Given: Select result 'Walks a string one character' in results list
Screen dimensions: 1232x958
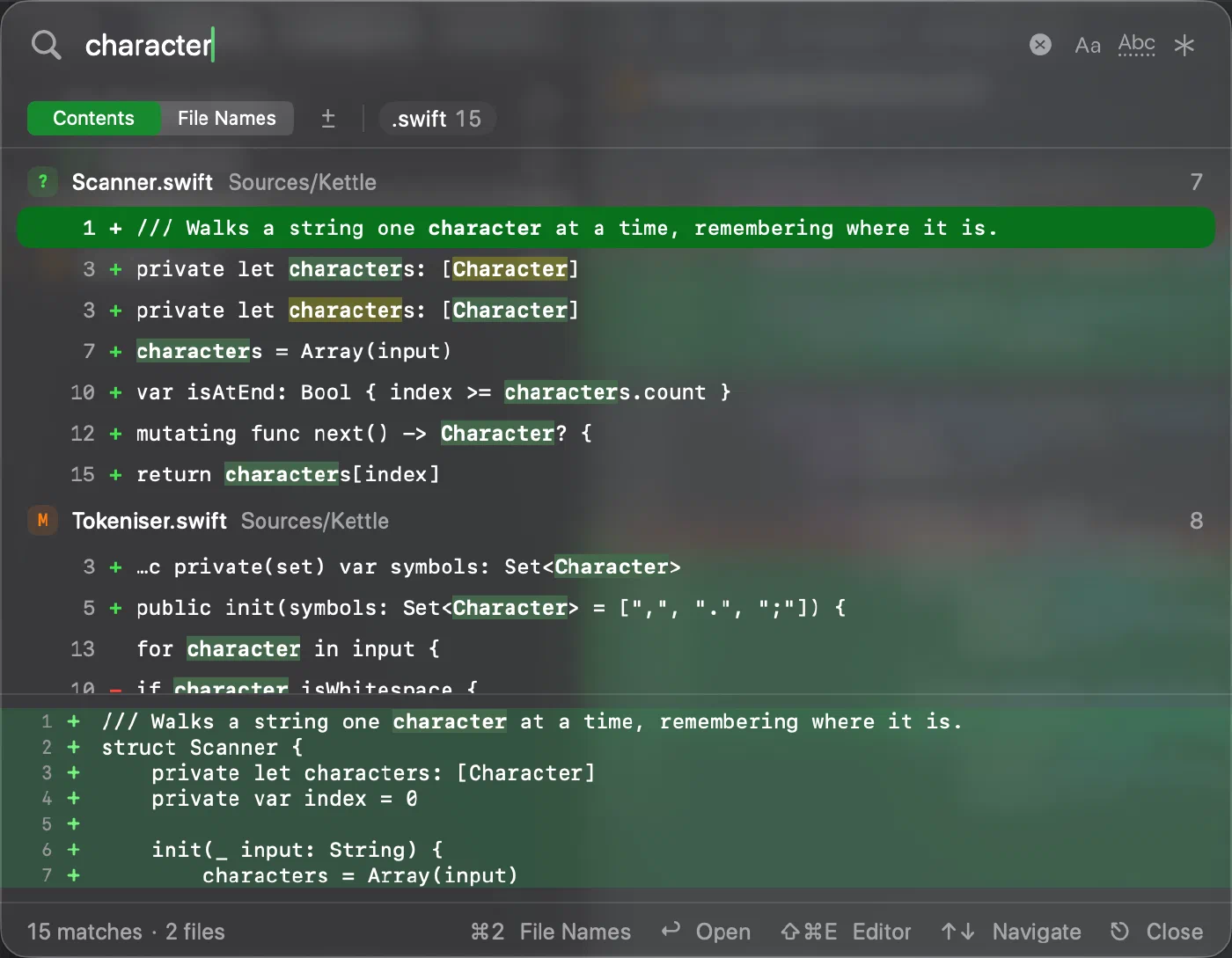Looking at the screenshot, I should (616, 228).
